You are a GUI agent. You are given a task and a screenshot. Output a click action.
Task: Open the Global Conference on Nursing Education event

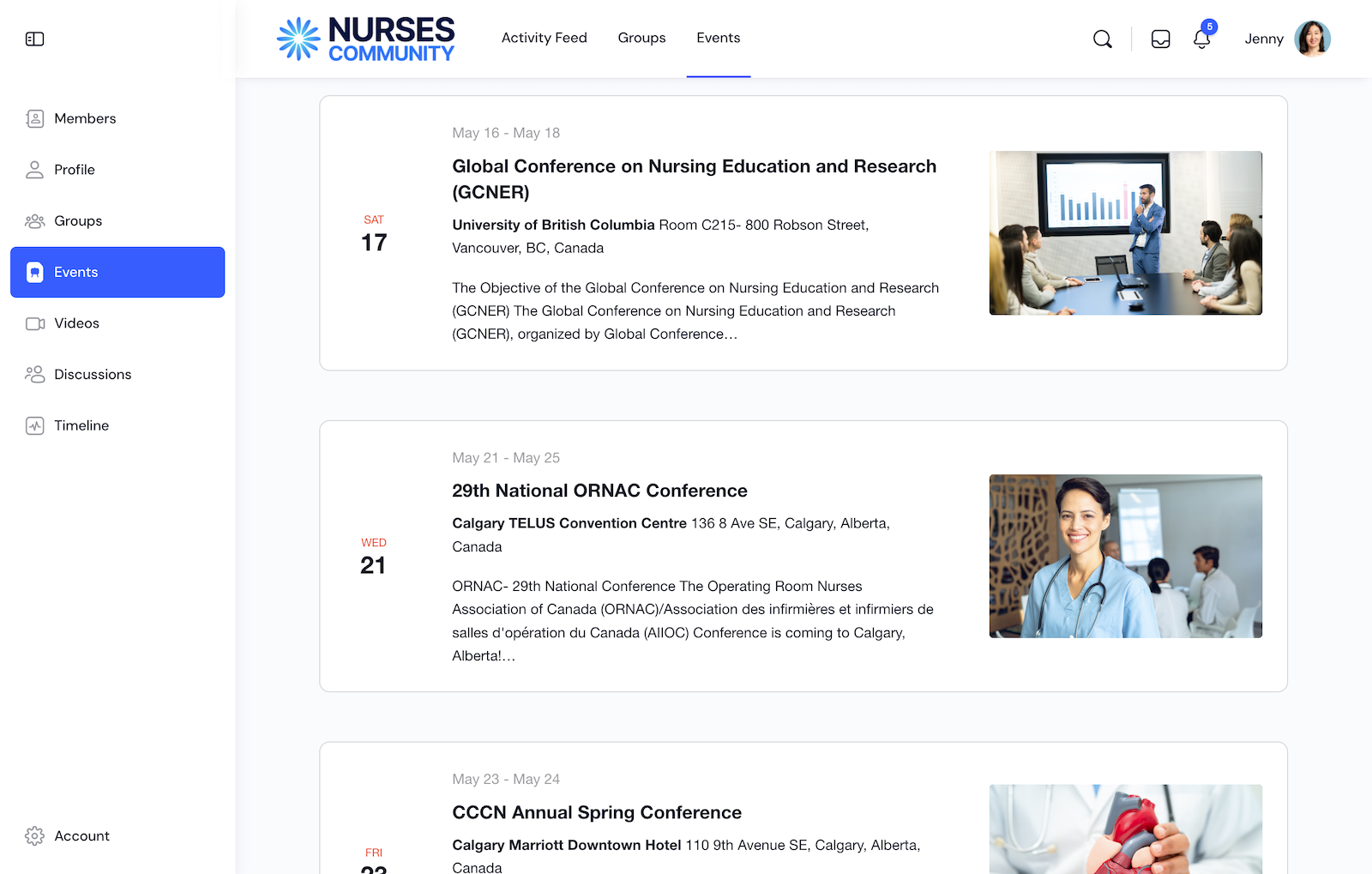coord(695,178)
